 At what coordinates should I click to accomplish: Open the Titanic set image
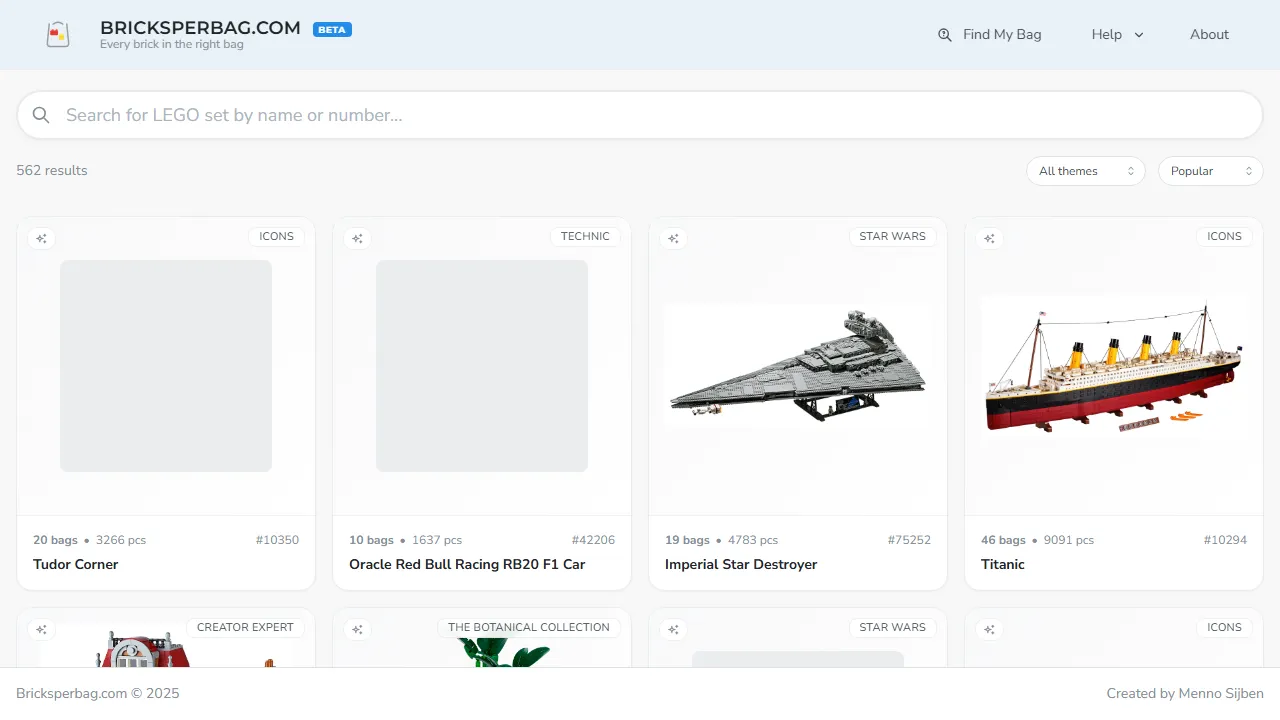click(1113, 366)
